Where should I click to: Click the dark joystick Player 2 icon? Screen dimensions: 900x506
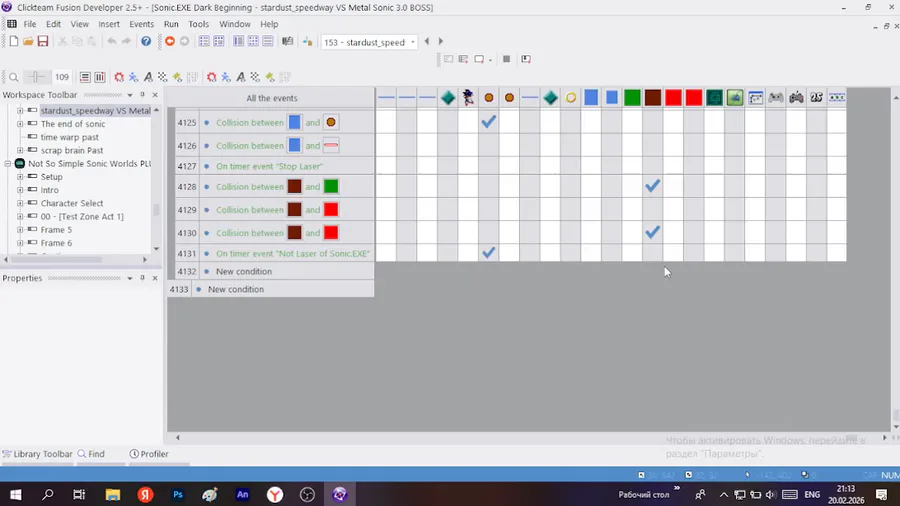coord(796,98)
